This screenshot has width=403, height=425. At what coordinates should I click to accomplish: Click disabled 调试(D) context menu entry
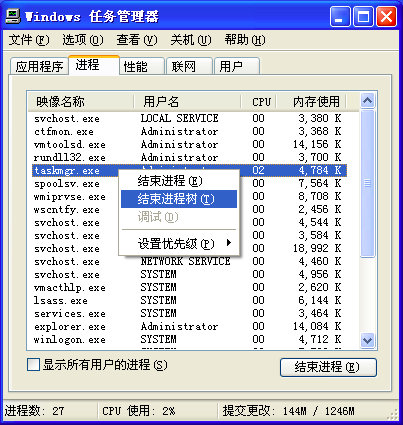click(179, 217)
